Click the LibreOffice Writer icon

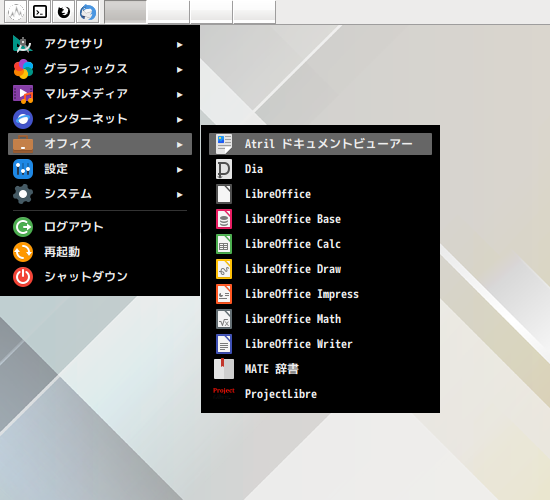tap(224, 344)
